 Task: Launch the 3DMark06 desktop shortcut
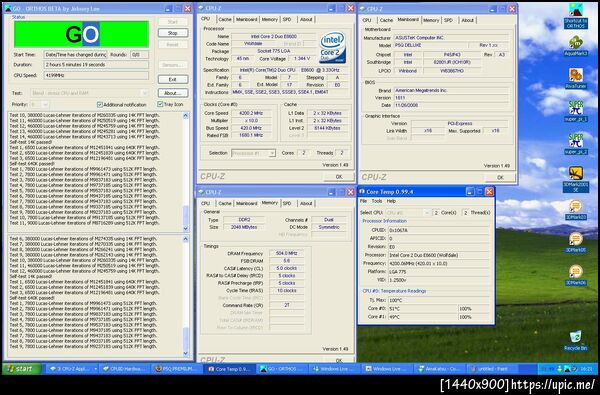coord(576,276)
